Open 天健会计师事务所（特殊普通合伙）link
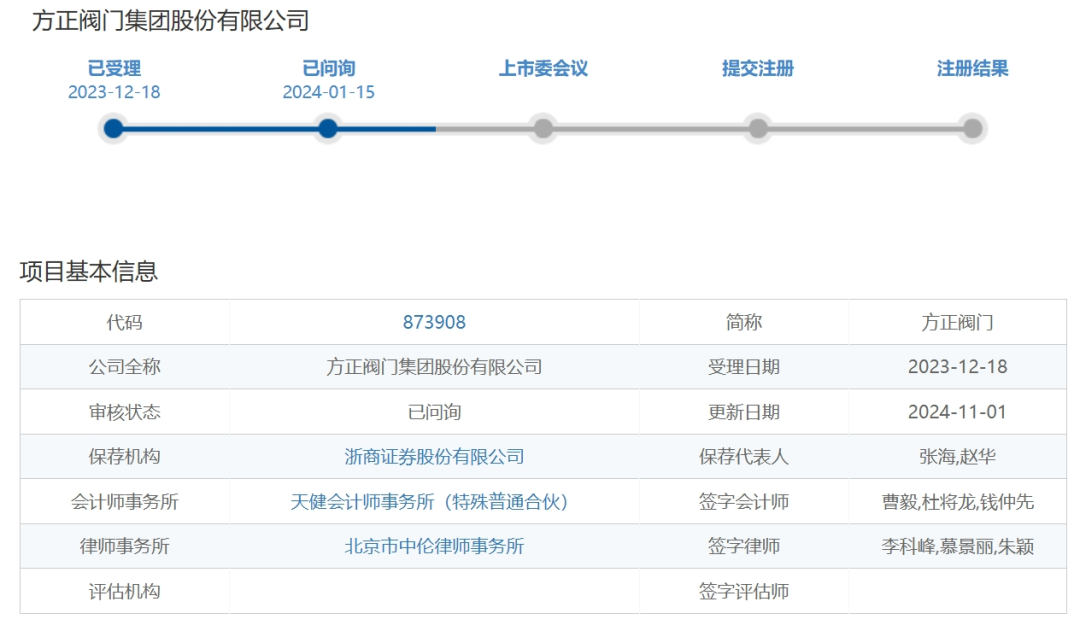Image resolution: width=1080 pixels, height=625 pixels. pos(430,502)
